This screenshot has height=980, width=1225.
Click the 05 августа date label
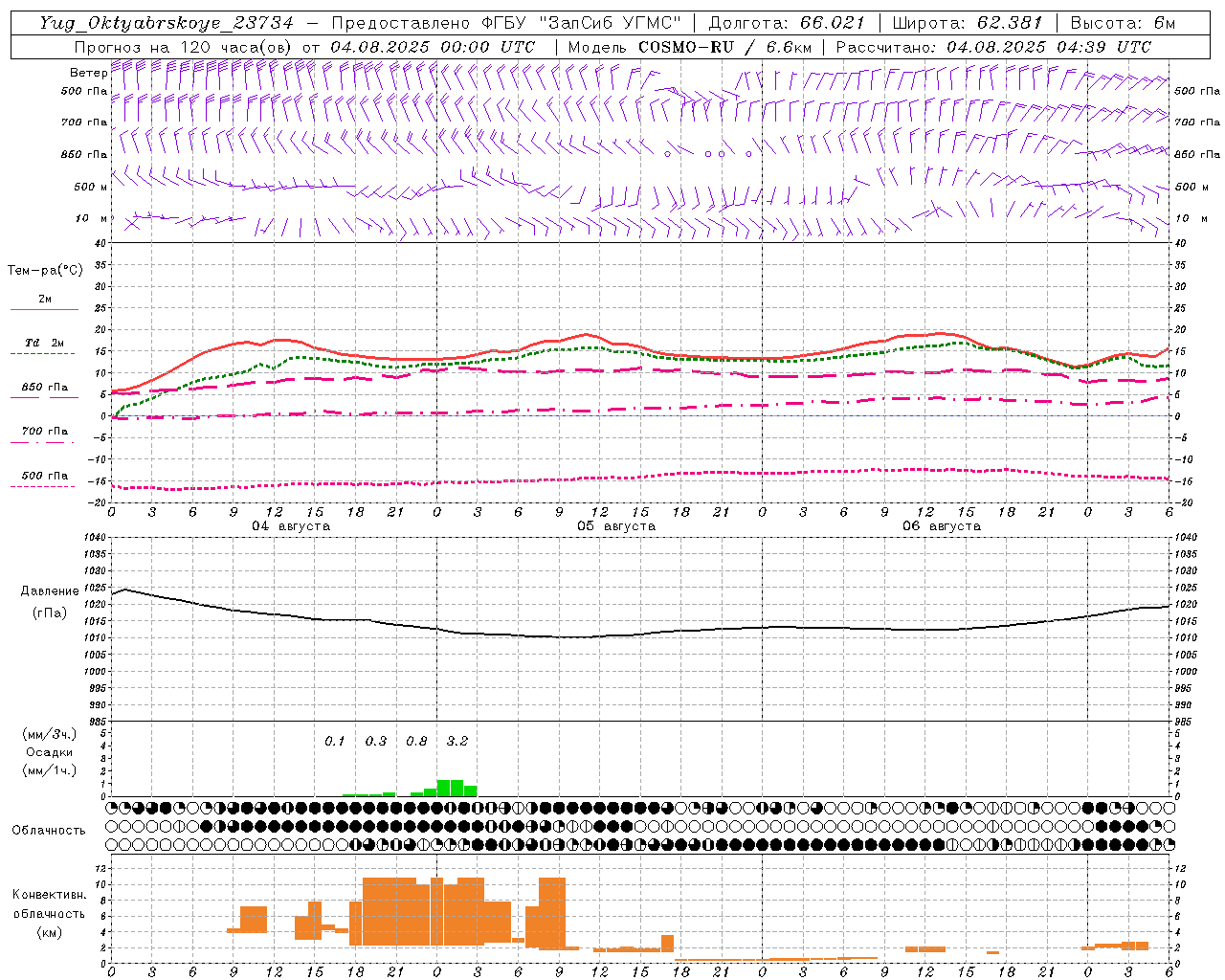click(x=616, y=526)
